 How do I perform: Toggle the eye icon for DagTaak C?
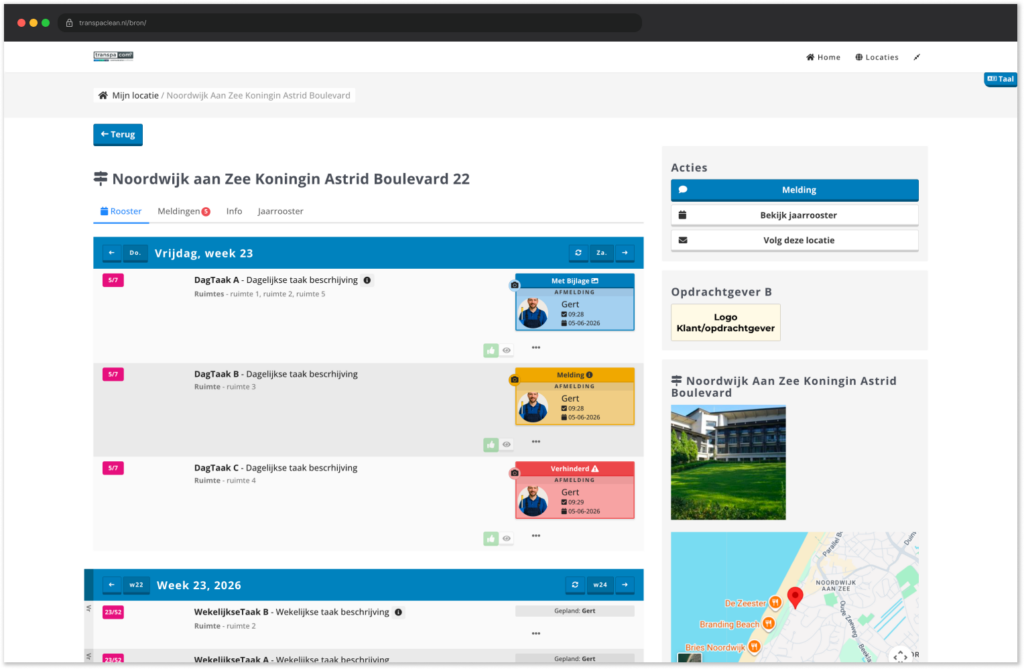(506, 538)
